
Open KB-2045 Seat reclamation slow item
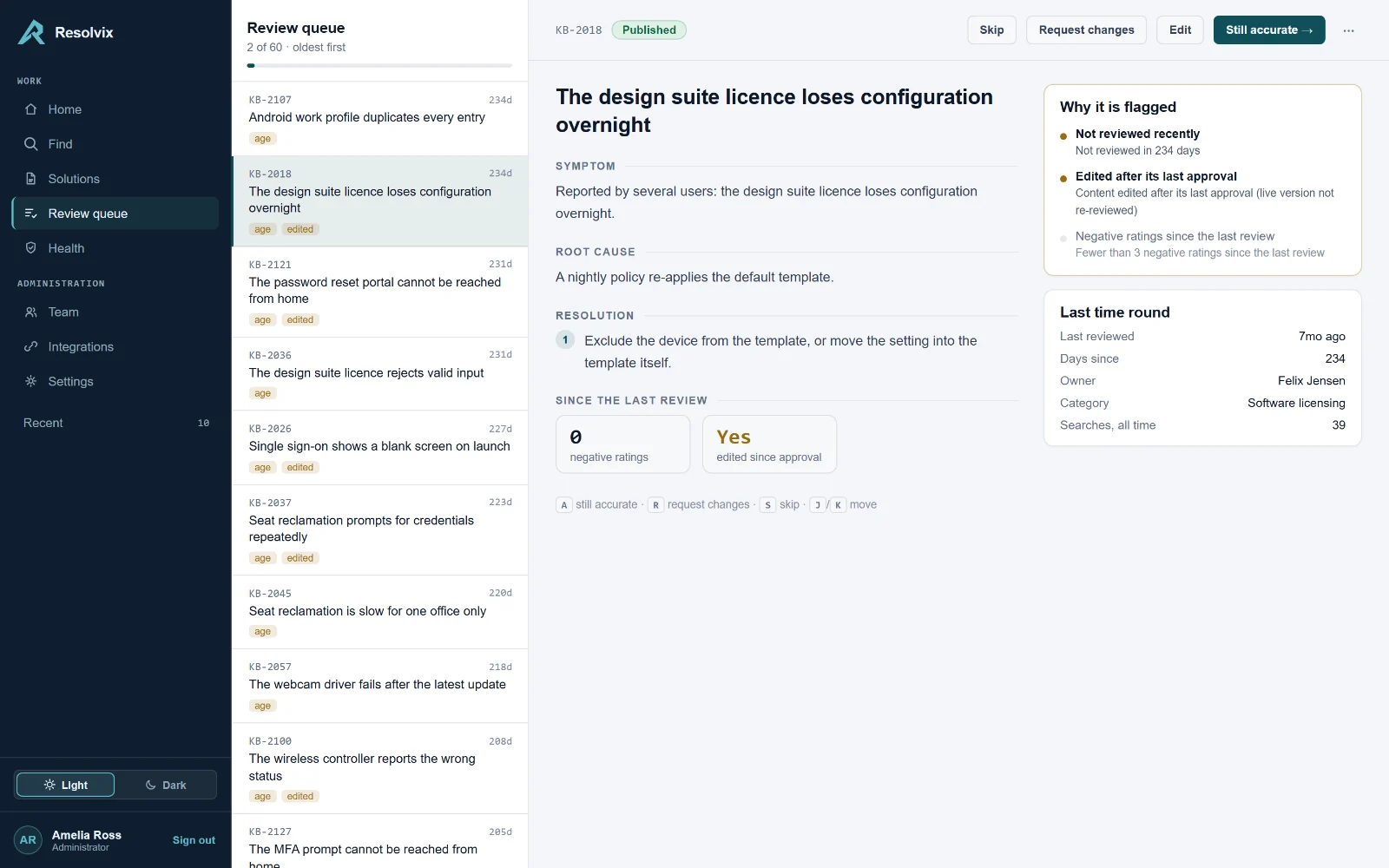pyautogui.click(x=380, y=612)
